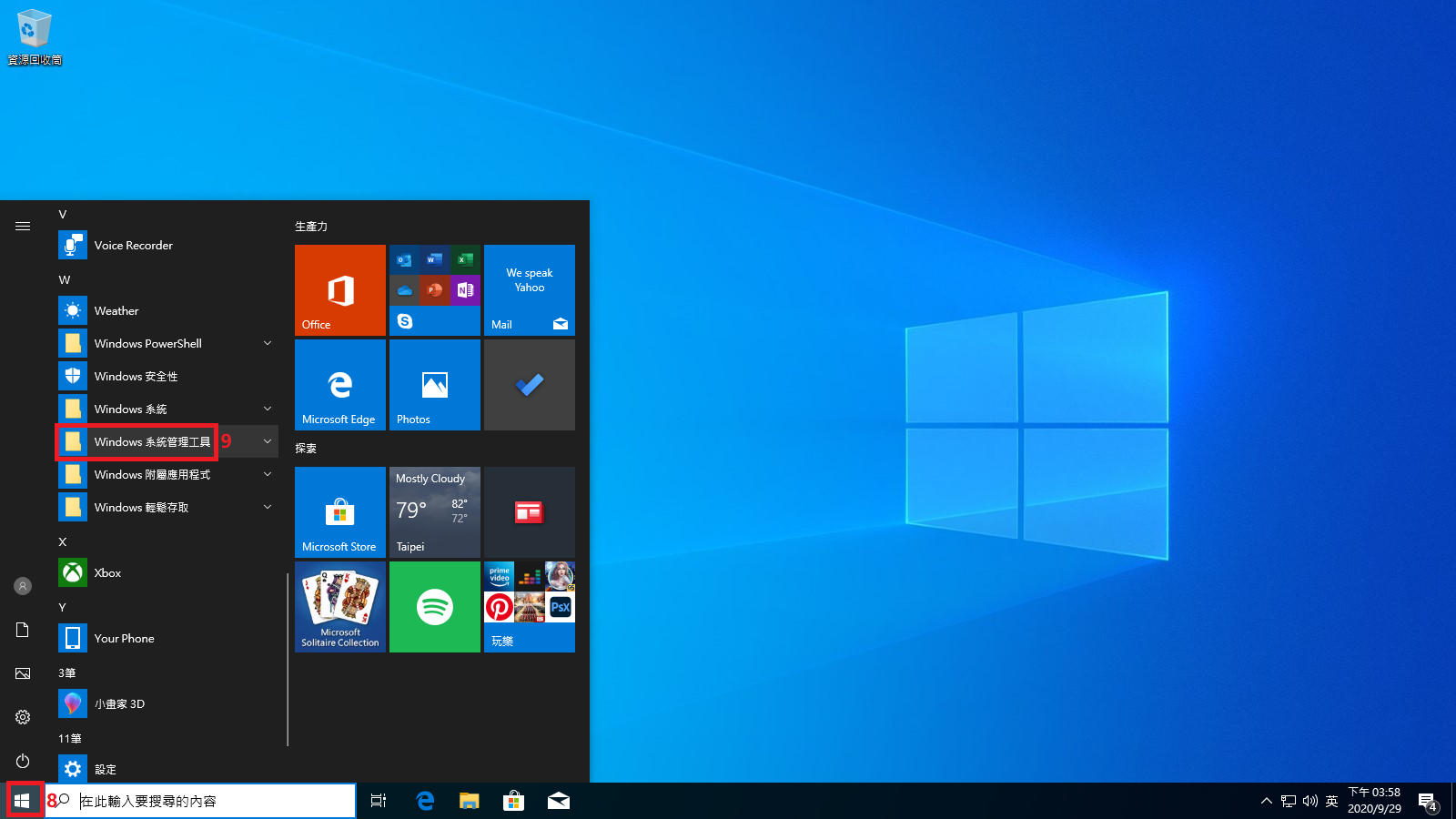Expand the Windows 附屬應用程式 folder
Screen dimensions: 1456x819
pos(152,474)
